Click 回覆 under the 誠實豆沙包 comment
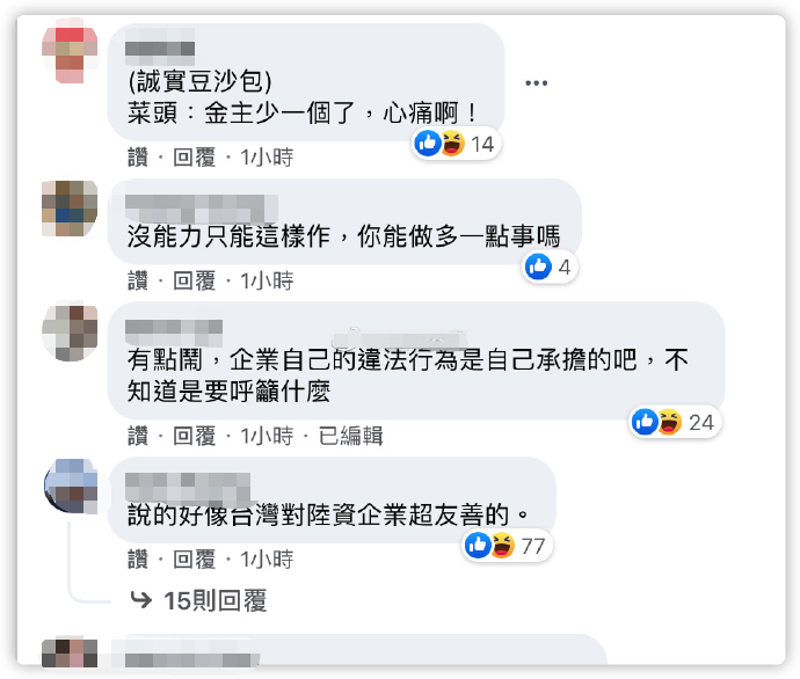Viewport: 800px width, 679px height. (194, 157)
